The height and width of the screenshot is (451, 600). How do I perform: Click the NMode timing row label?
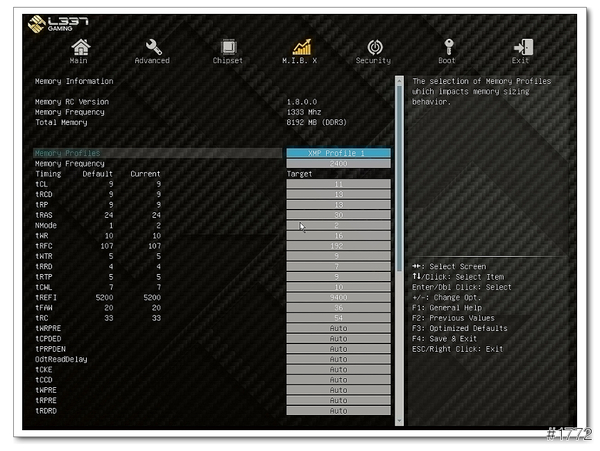(46, 225)
